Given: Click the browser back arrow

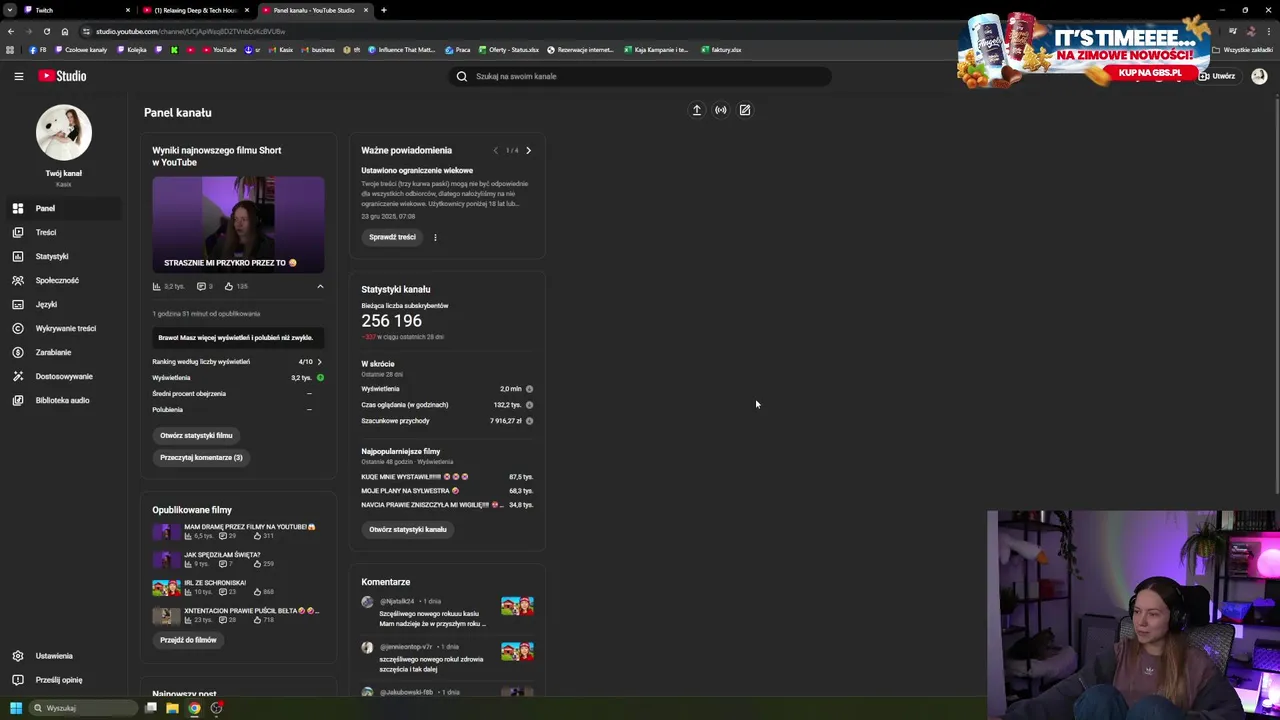Looking at the screenshot, I should coord(10,31).
